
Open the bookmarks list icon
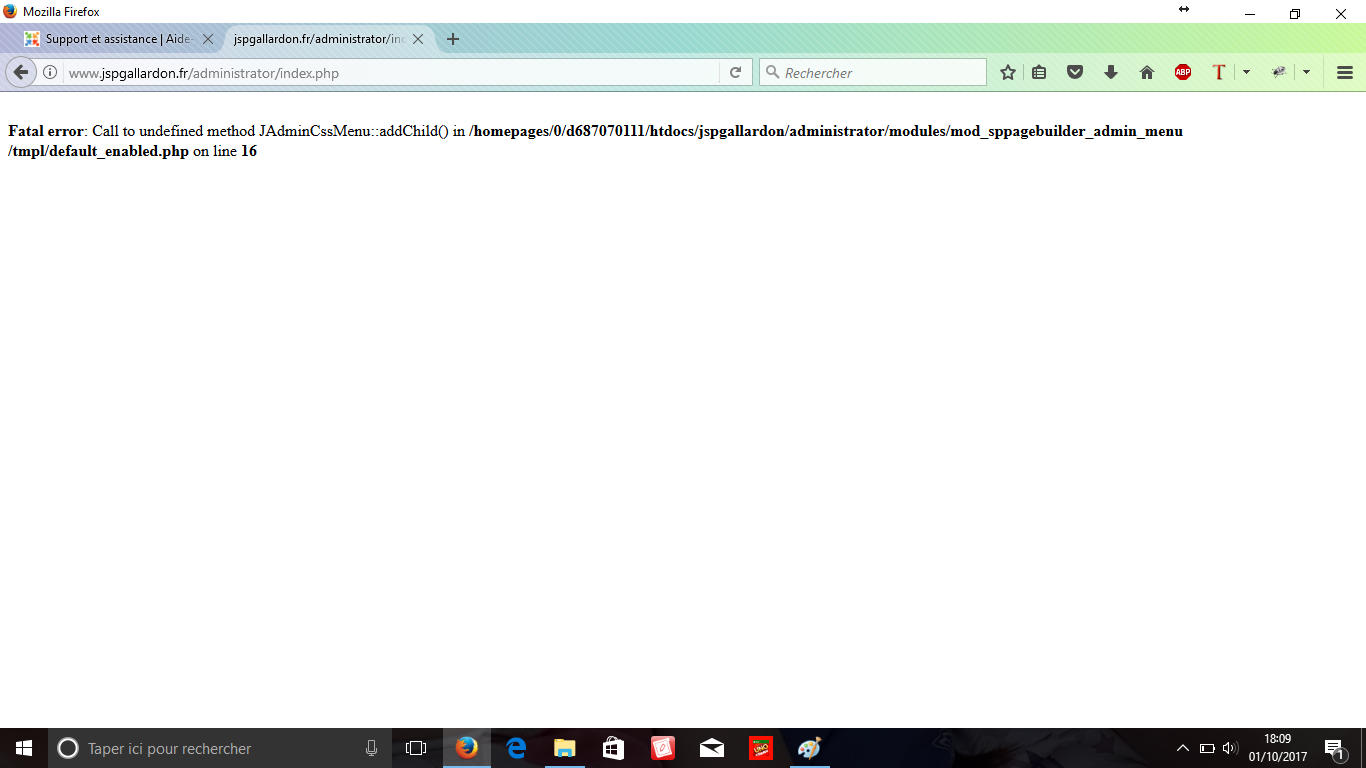[x=1039, y=72]
